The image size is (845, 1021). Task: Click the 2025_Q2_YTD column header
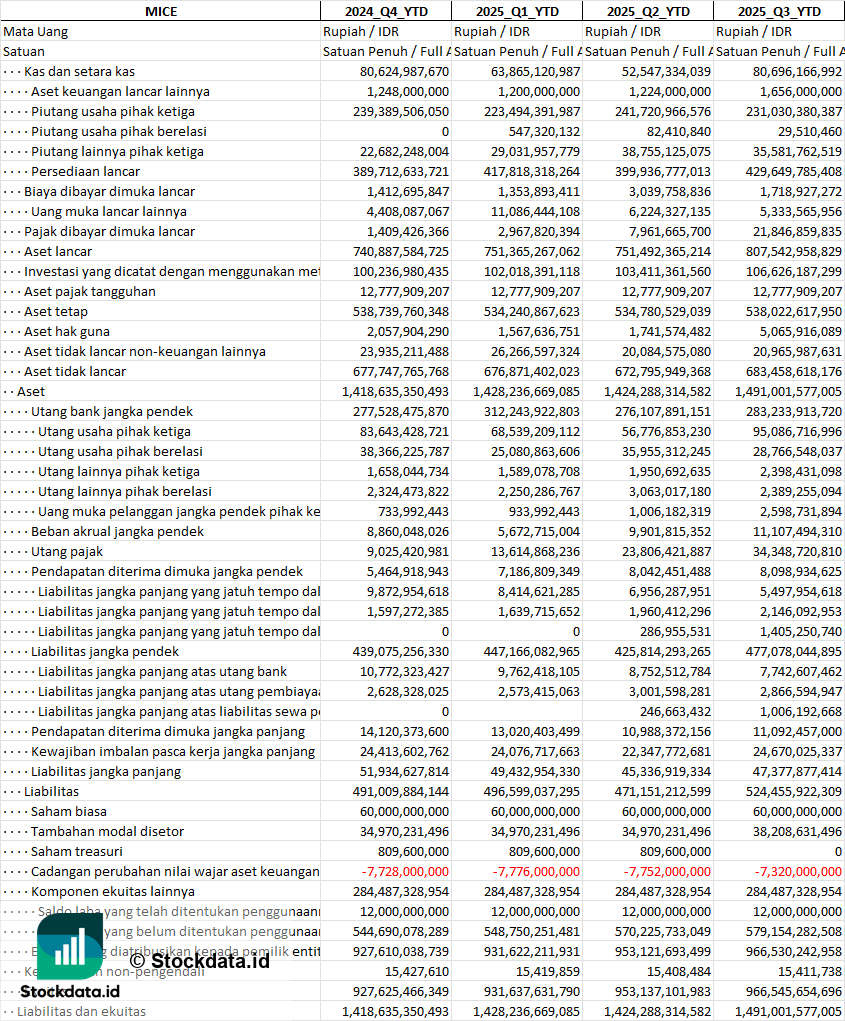648,11
